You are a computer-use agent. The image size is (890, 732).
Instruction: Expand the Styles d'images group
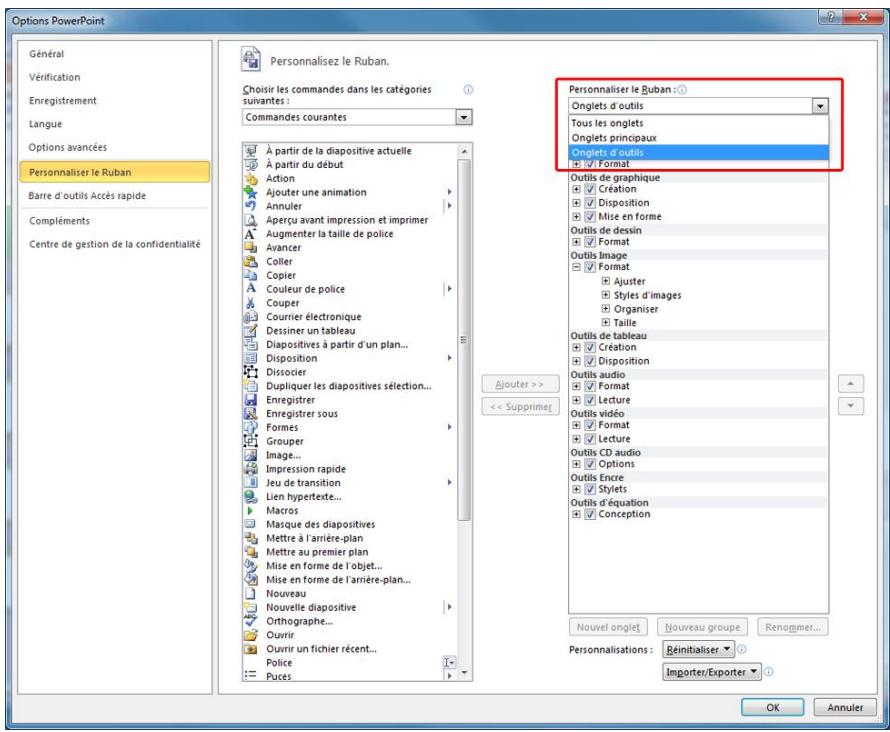click(606, 295)
